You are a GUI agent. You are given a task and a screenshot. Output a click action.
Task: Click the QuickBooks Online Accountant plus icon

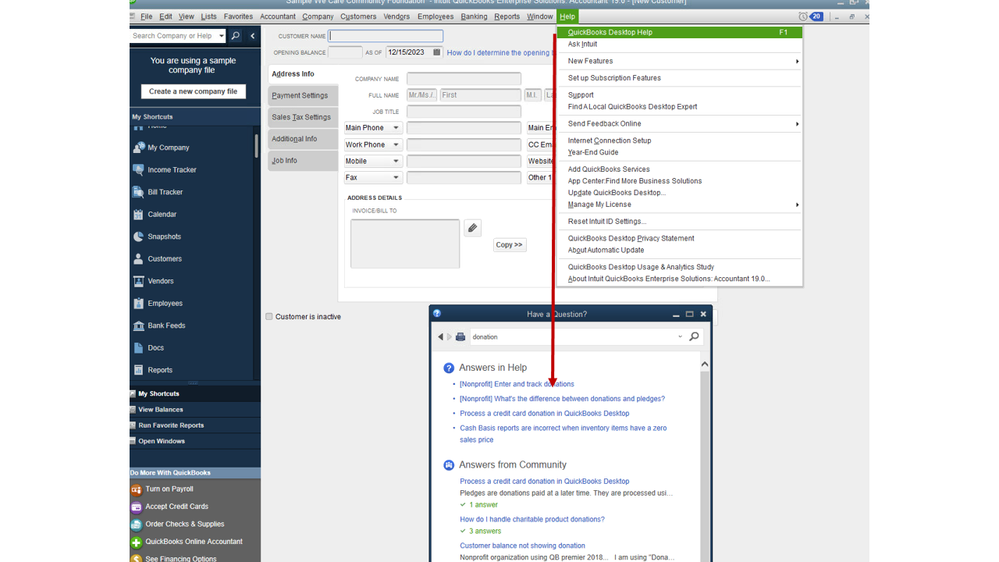point(136,542)
